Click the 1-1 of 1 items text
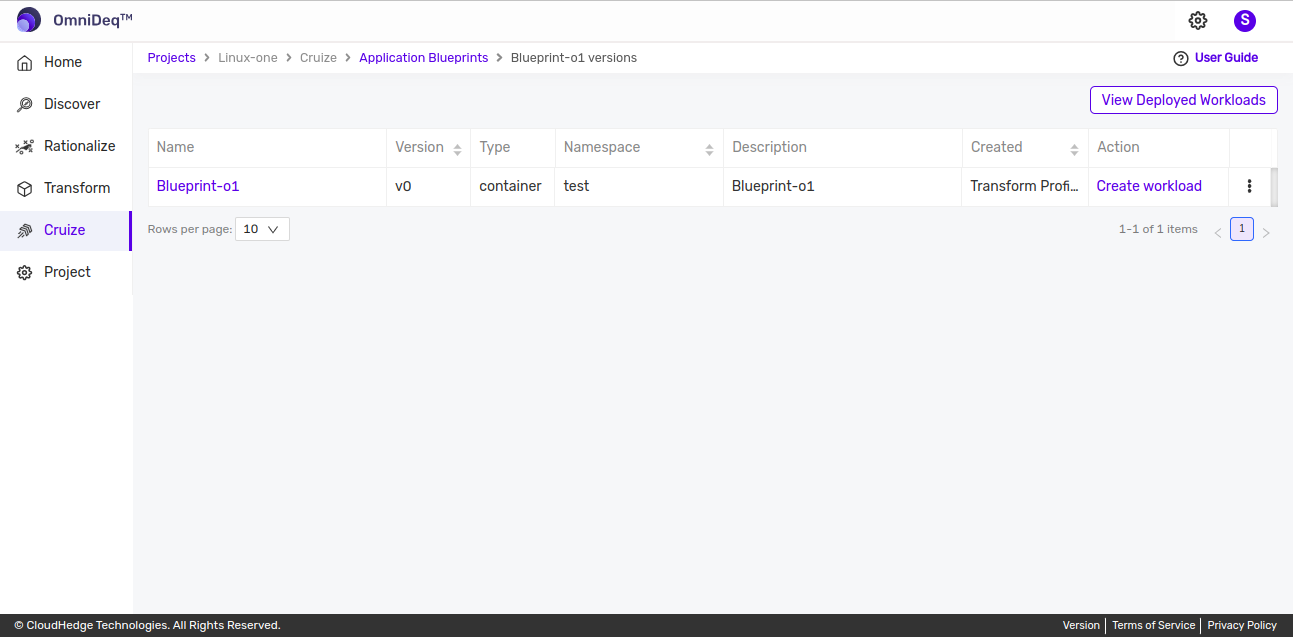Viewport: 1293px width, 637px height. pos(1158,229)
